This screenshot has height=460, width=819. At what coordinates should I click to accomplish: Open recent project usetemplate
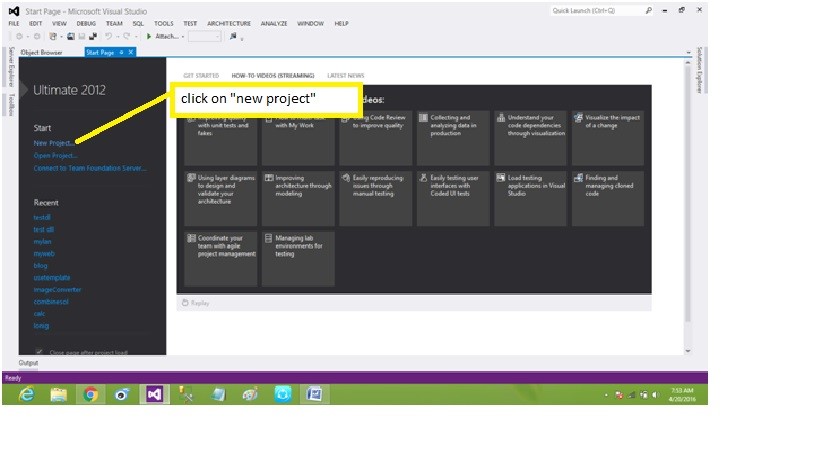[52, 278]
